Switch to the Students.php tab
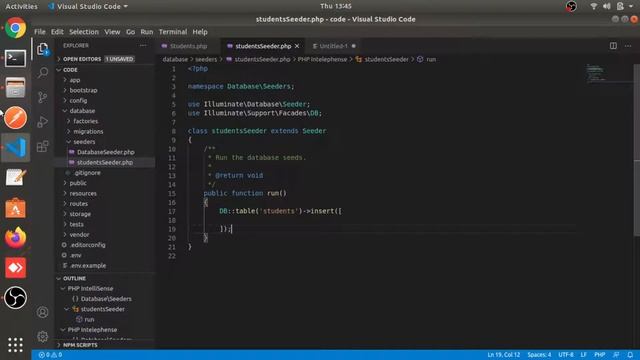The image size is (640, 360). 188,46
